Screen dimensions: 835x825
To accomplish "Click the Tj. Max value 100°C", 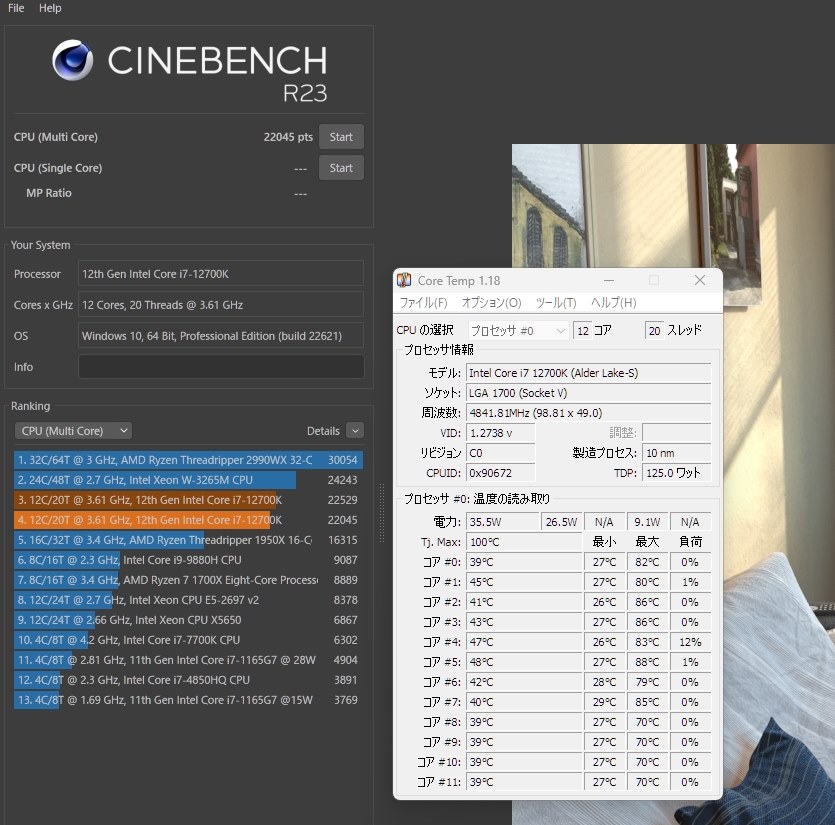I will (x=524, y=542).
